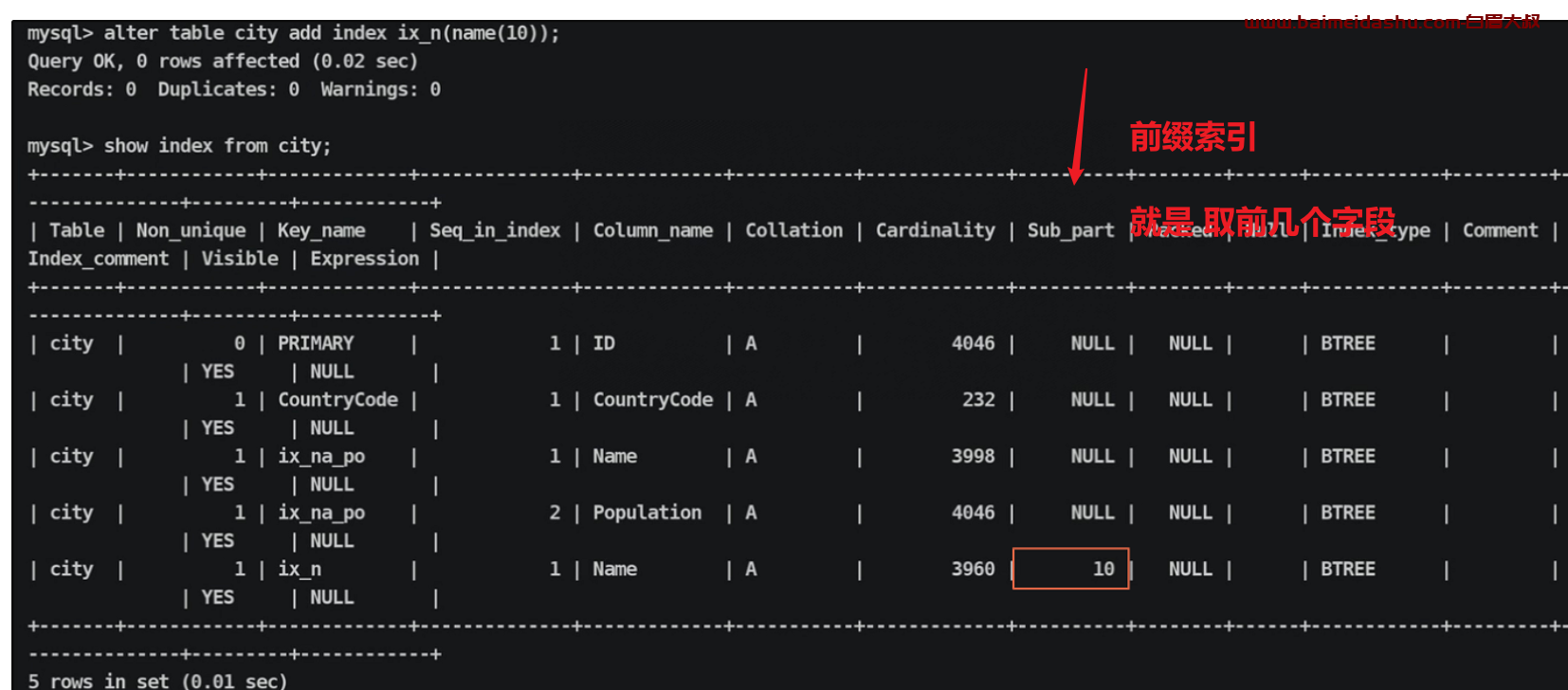Click the standalone 'Comment' column header

point(1500,230)
